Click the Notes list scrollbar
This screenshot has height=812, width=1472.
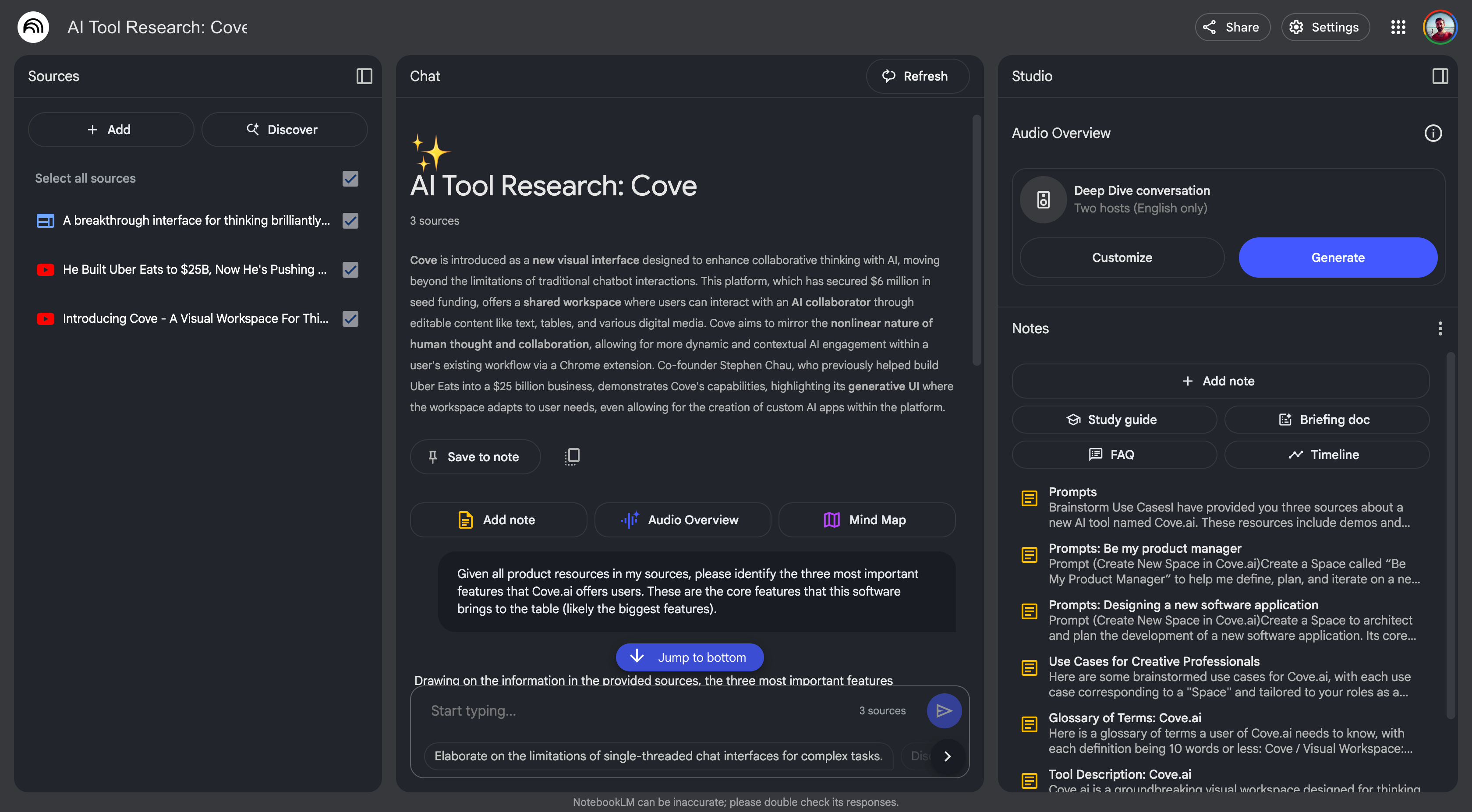[x=1450, y=536]
